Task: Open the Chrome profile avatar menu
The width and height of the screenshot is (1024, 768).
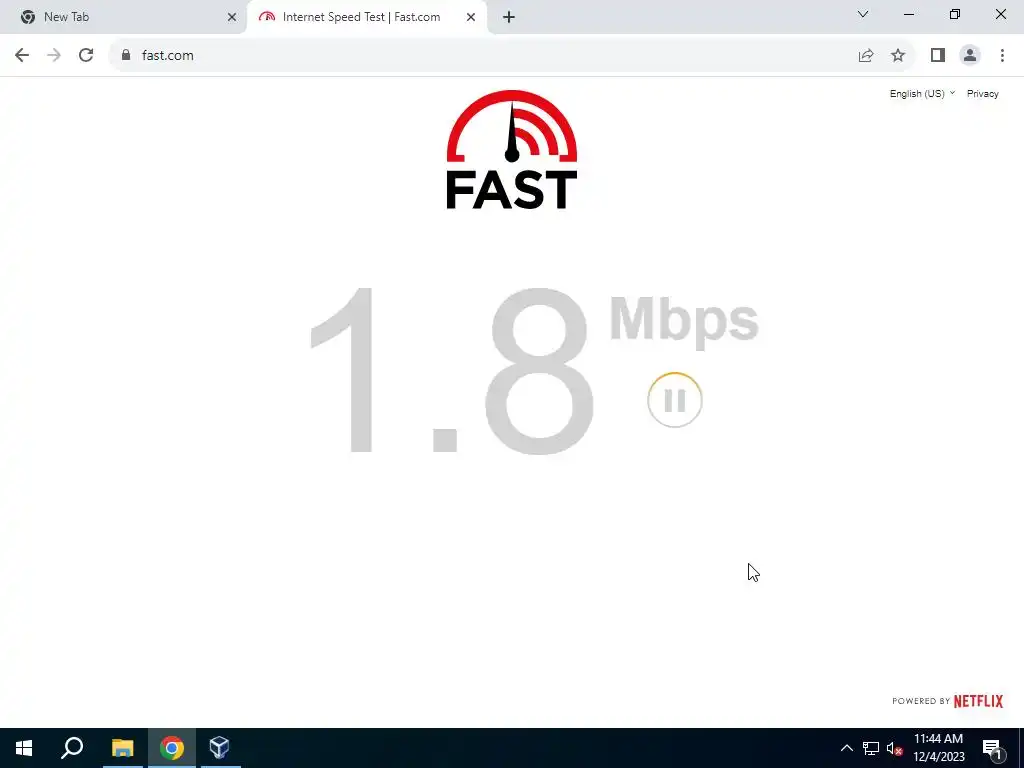Action: (970, 56)
